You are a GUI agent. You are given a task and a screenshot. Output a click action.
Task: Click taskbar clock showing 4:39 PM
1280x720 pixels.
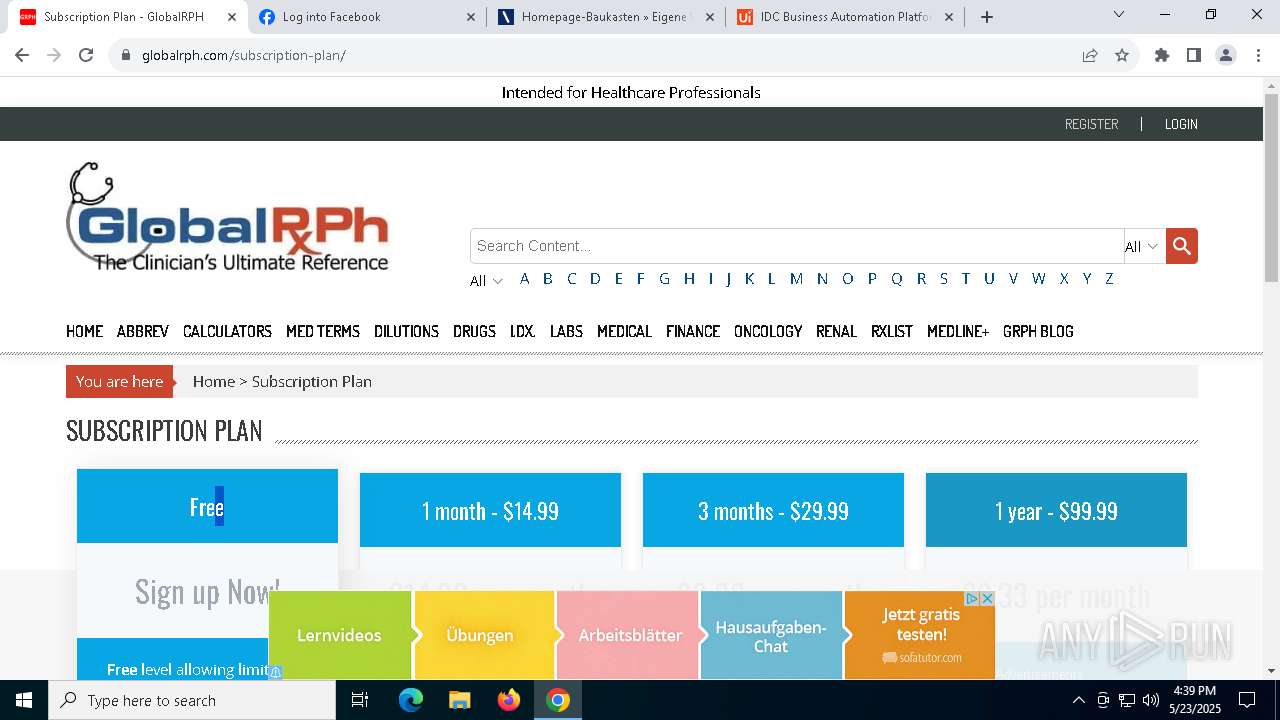(x=1194, y=700)
